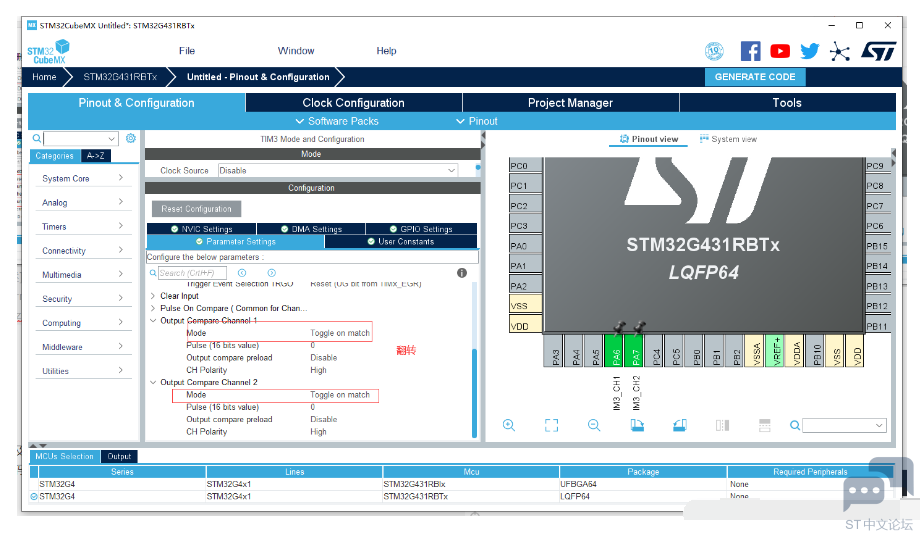Collapse Output Compare Channel 1
The image size is (922, 540).
tap(153, 321)
